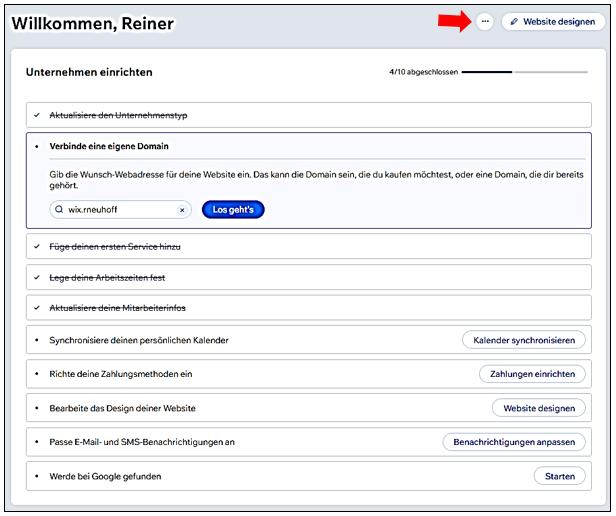Expand Aktualisiere deine Mitarbeiterinfos step
The height and width of the screenshot is (516, 616).
coord(118,308)
